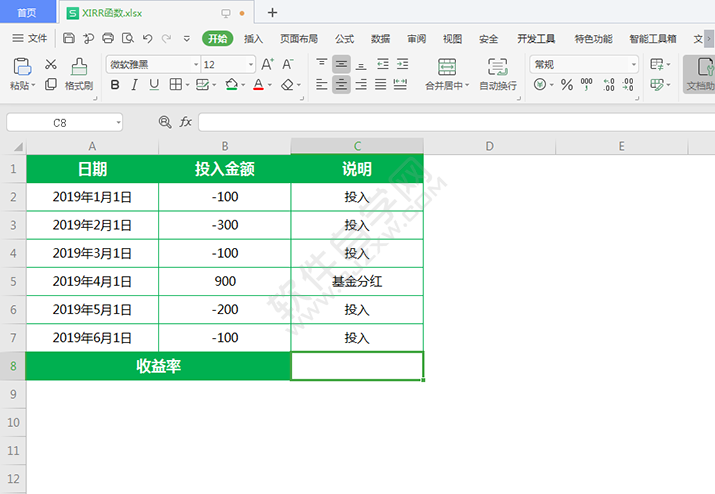The height and width of the screenshot is (494, 715).
Task: Click the new tab plus button
Action: [272, 12]
